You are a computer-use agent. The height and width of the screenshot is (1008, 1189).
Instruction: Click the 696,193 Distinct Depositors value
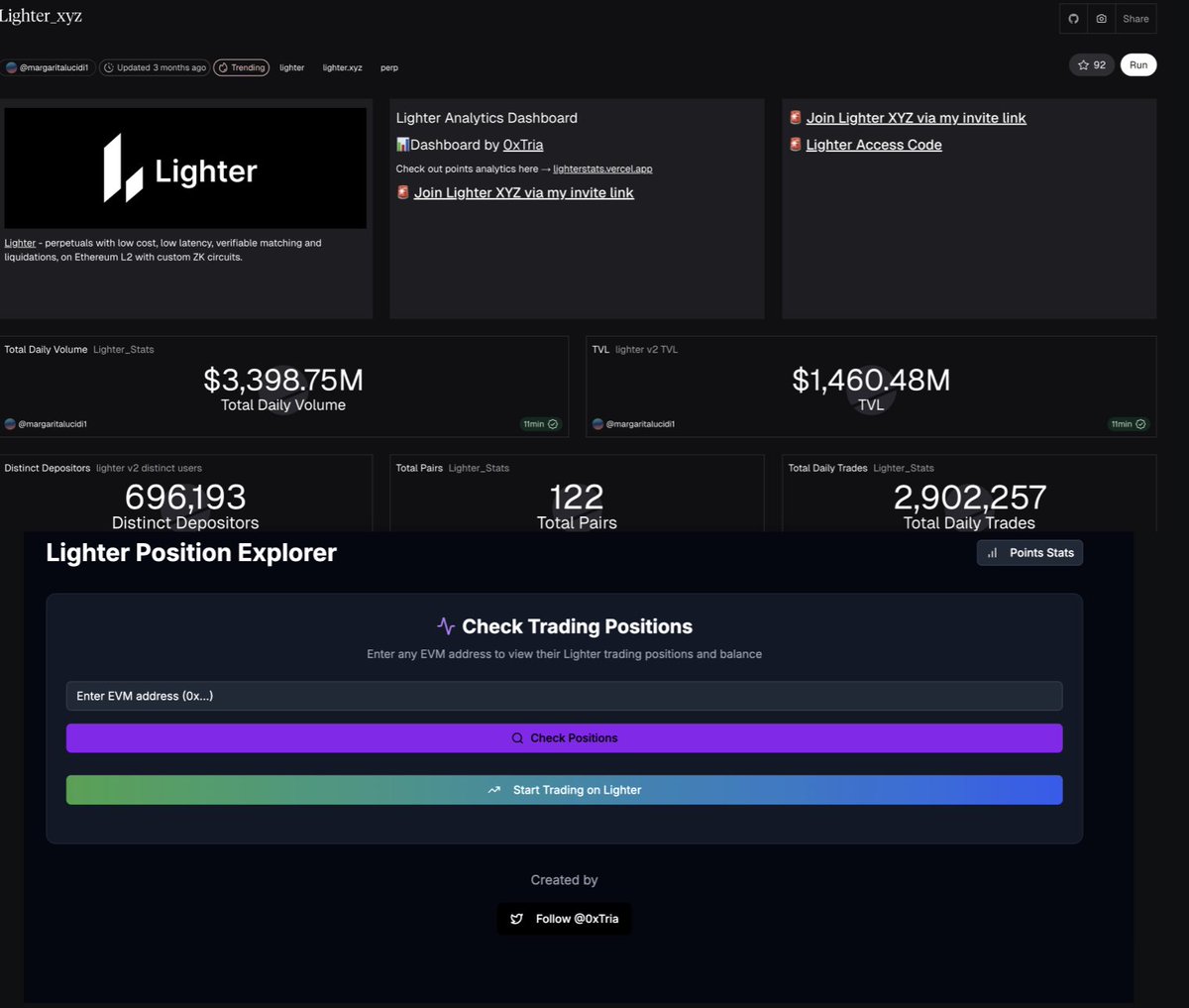(x=185, y=497)
